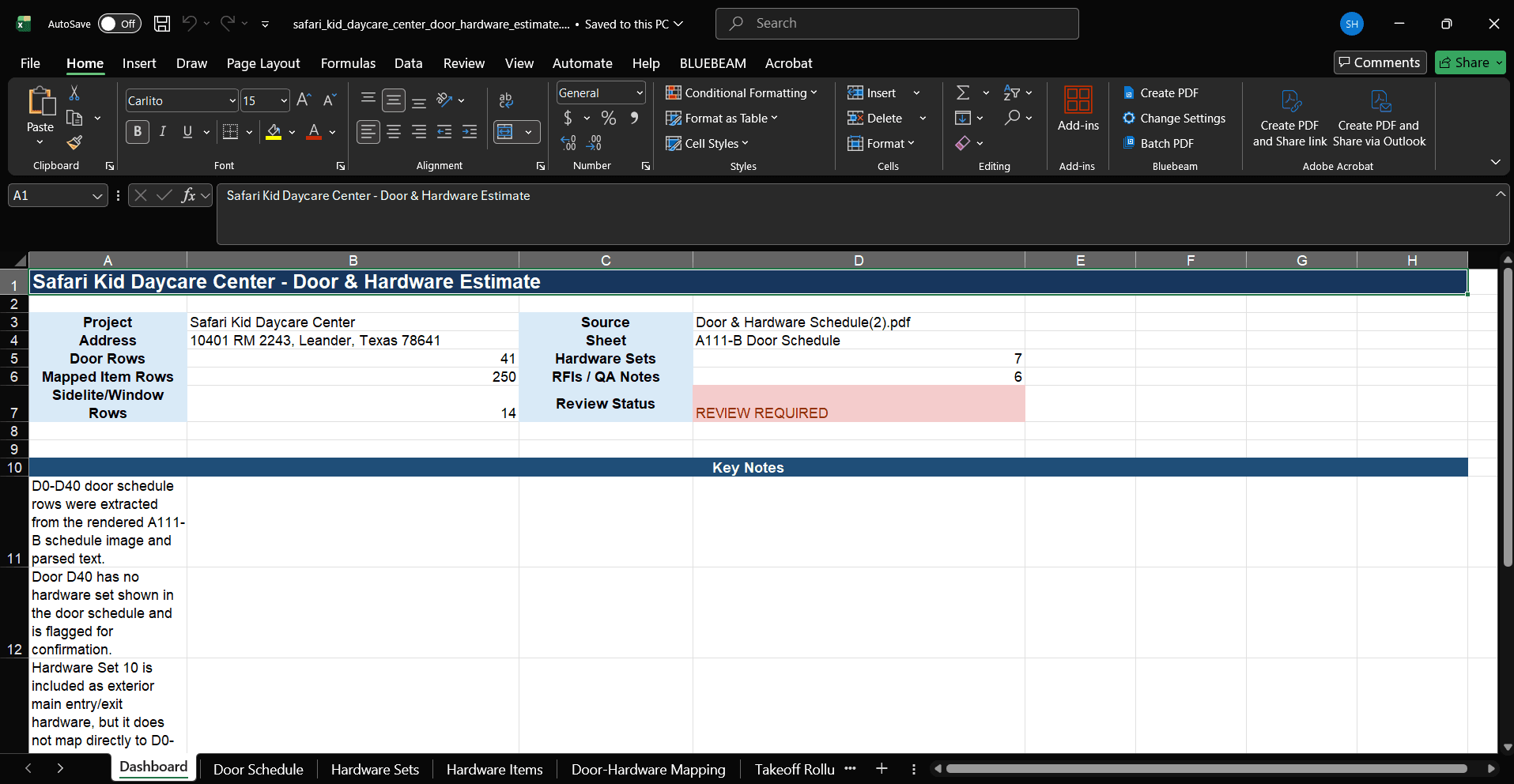Open the BLUEBEAM ribbon tab
This screenshot has width=1514, height=784.
pyautogui.click(x=712, y=63)
